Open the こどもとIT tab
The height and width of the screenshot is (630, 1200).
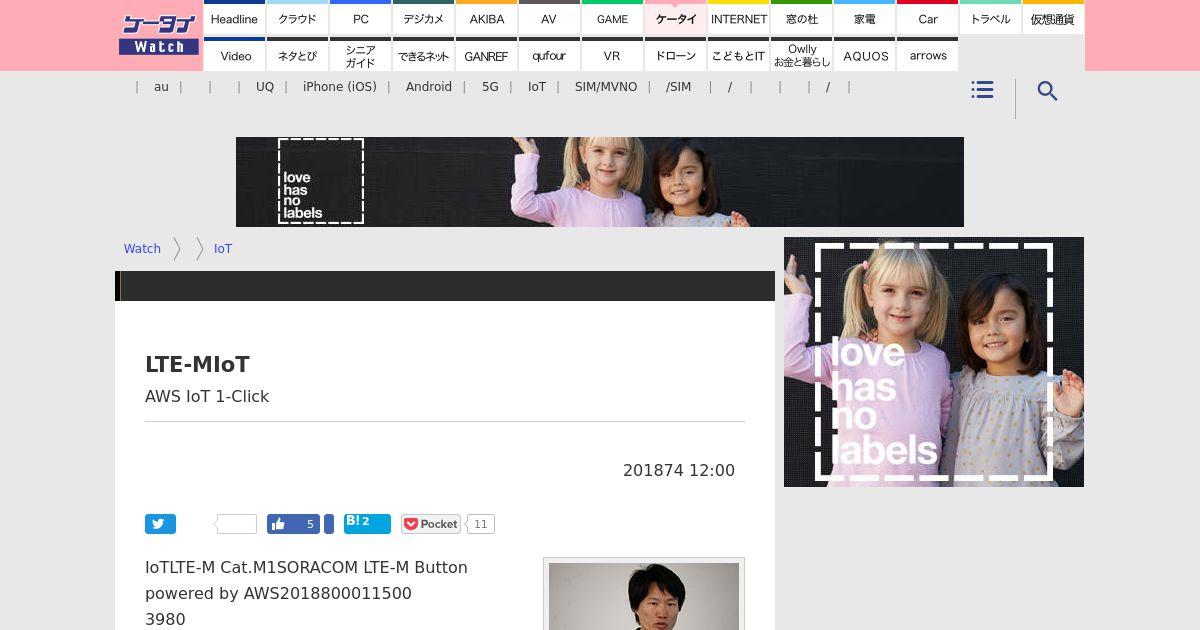click(738, 56)
